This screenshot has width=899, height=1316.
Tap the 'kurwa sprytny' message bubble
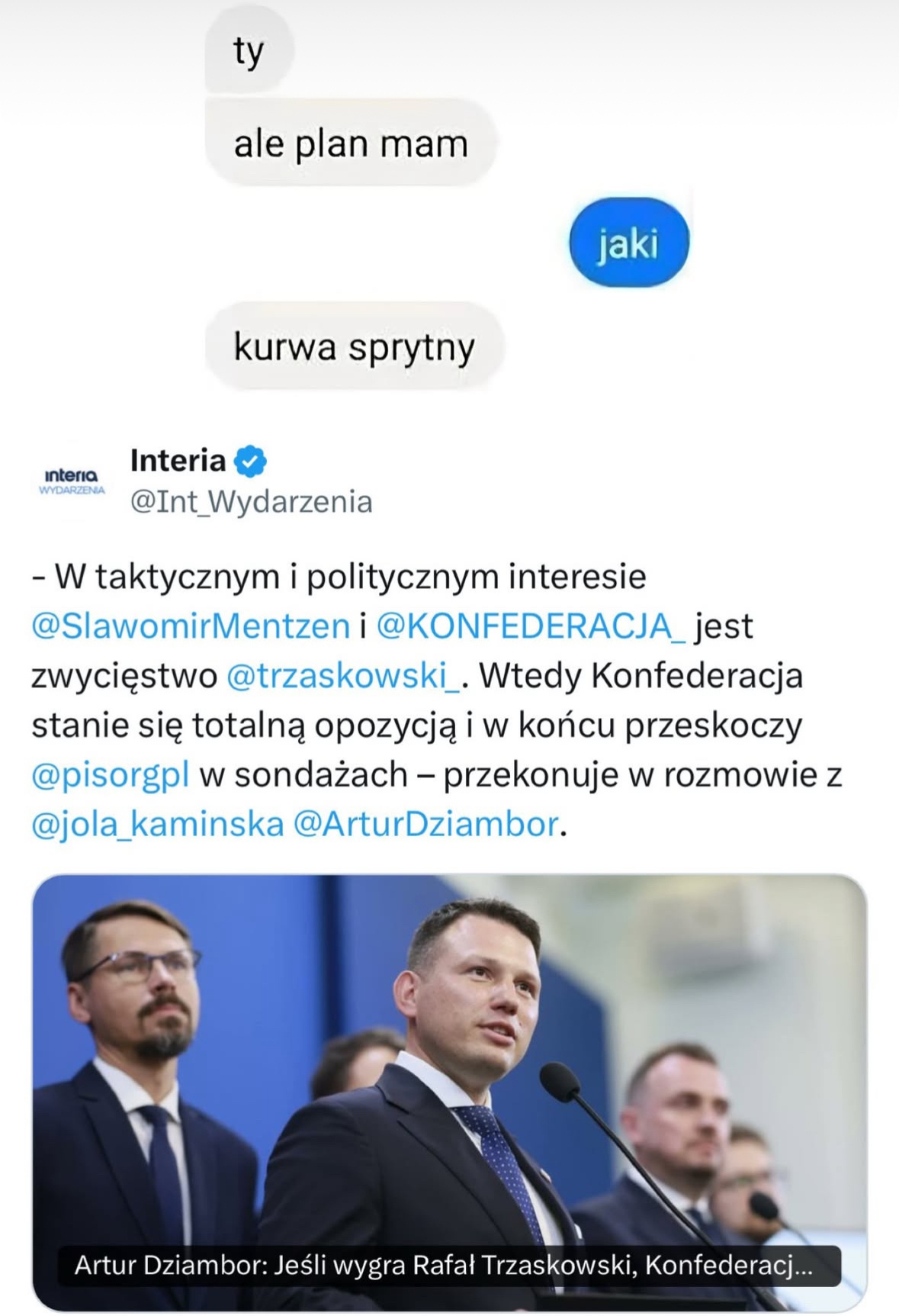[x=354, y=347]
